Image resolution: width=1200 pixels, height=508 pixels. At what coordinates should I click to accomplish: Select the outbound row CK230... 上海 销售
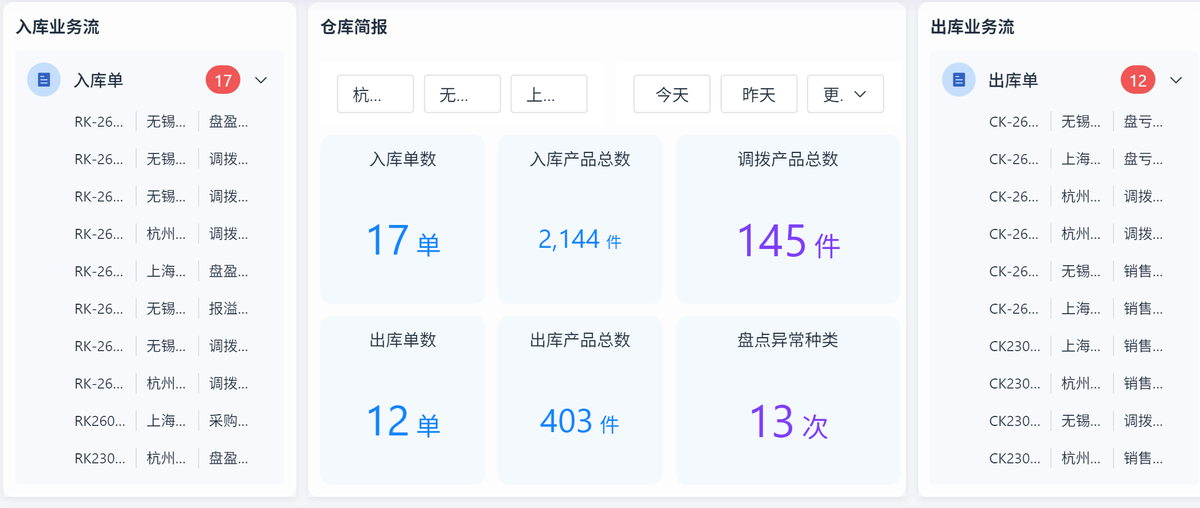(x=1079, y=346)
